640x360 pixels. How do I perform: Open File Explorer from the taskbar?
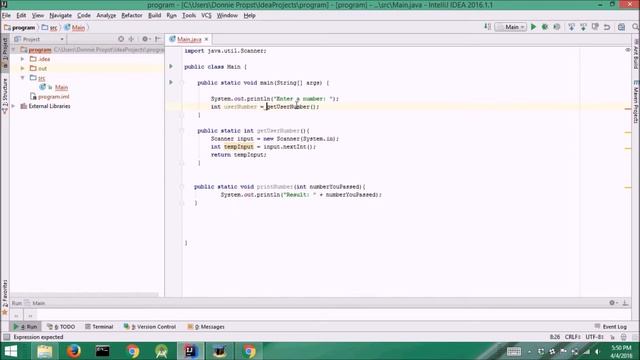pyautogui.click(x=45, y=351)
